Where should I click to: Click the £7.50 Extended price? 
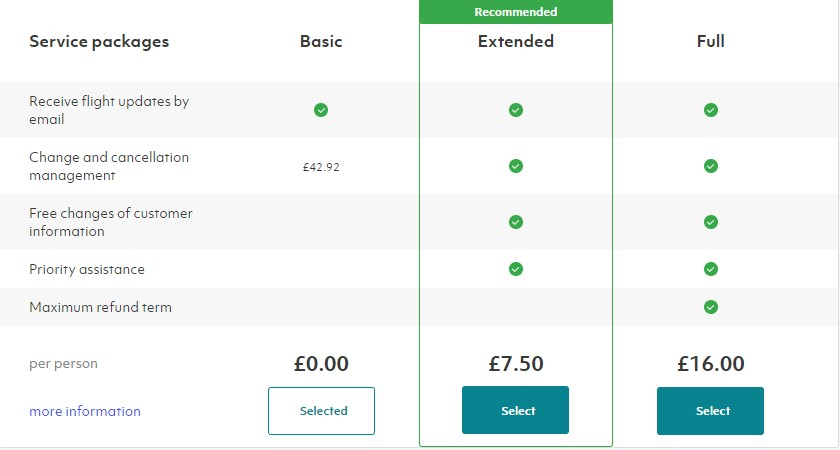(516, 364)
